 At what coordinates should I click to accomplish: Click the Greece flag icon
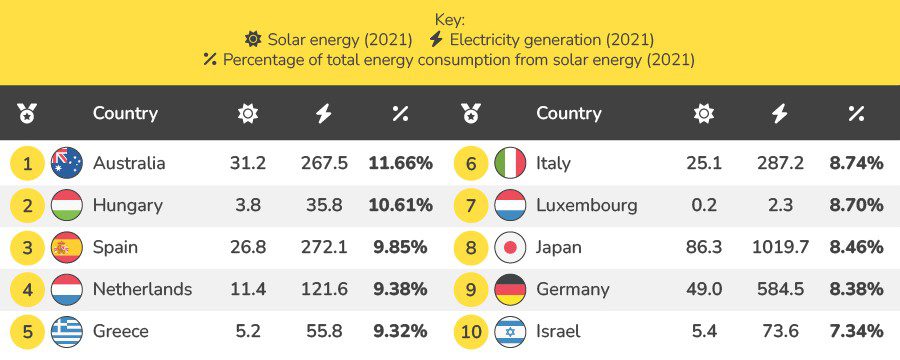pos(67,331)
